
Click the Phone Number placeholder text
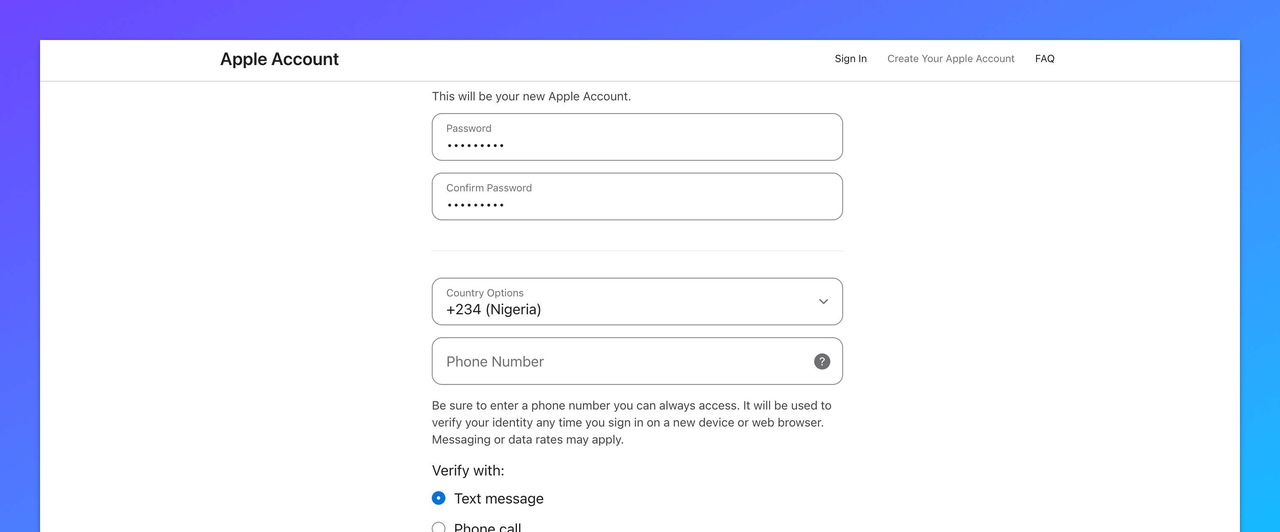tap(495, 362)
